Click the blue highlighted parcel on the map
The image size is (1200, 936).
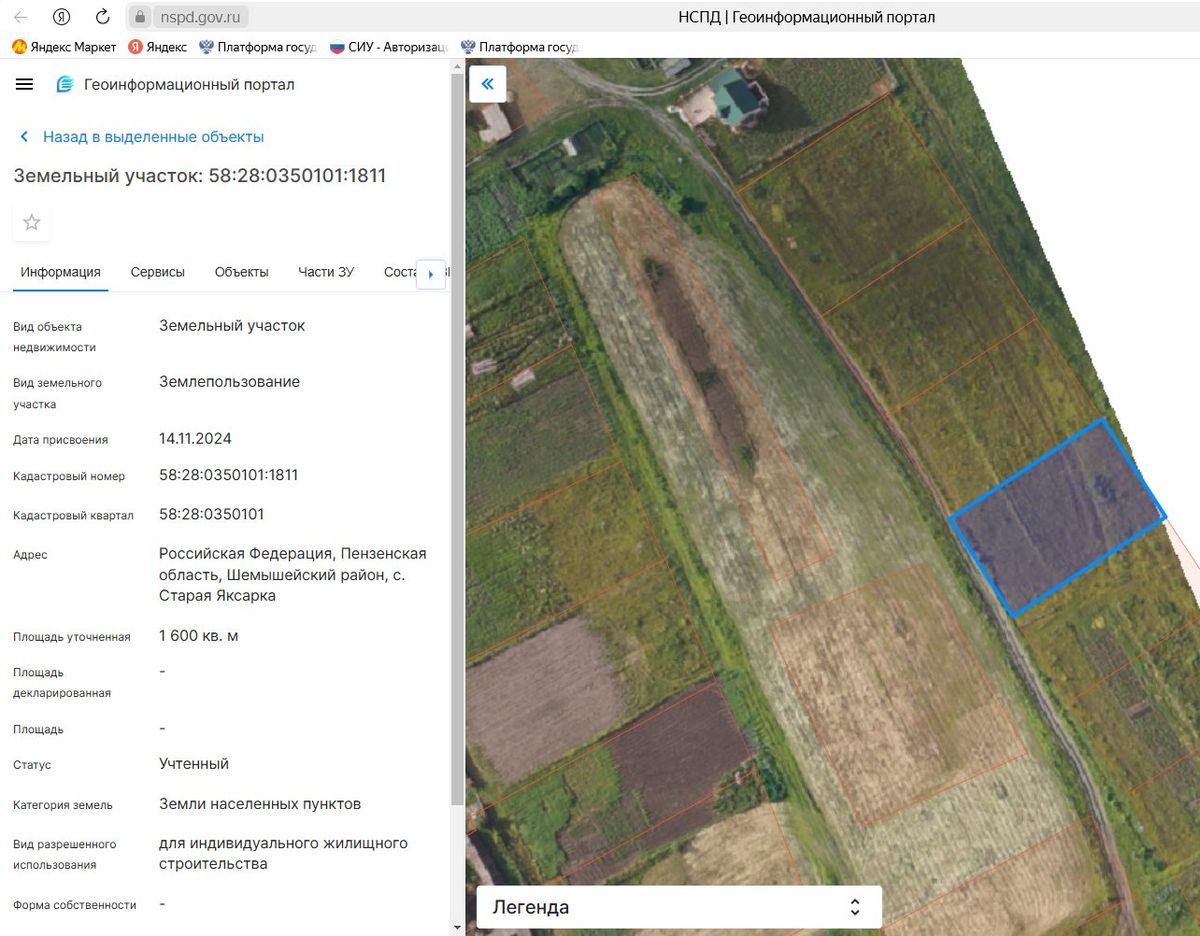[1057, 517]
